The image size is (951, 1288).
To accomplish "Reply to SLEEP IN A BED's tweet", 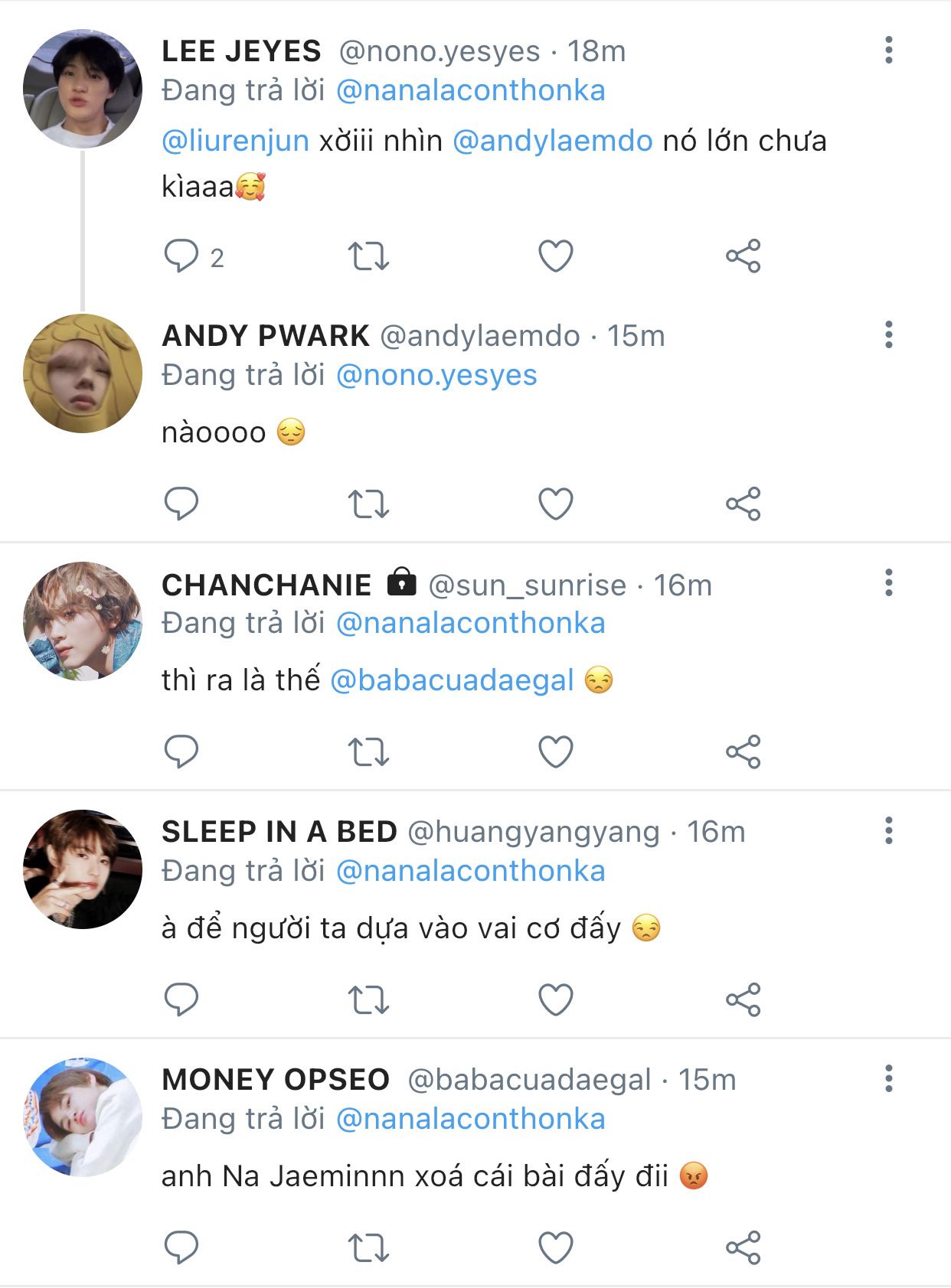I will coord(181,999).
